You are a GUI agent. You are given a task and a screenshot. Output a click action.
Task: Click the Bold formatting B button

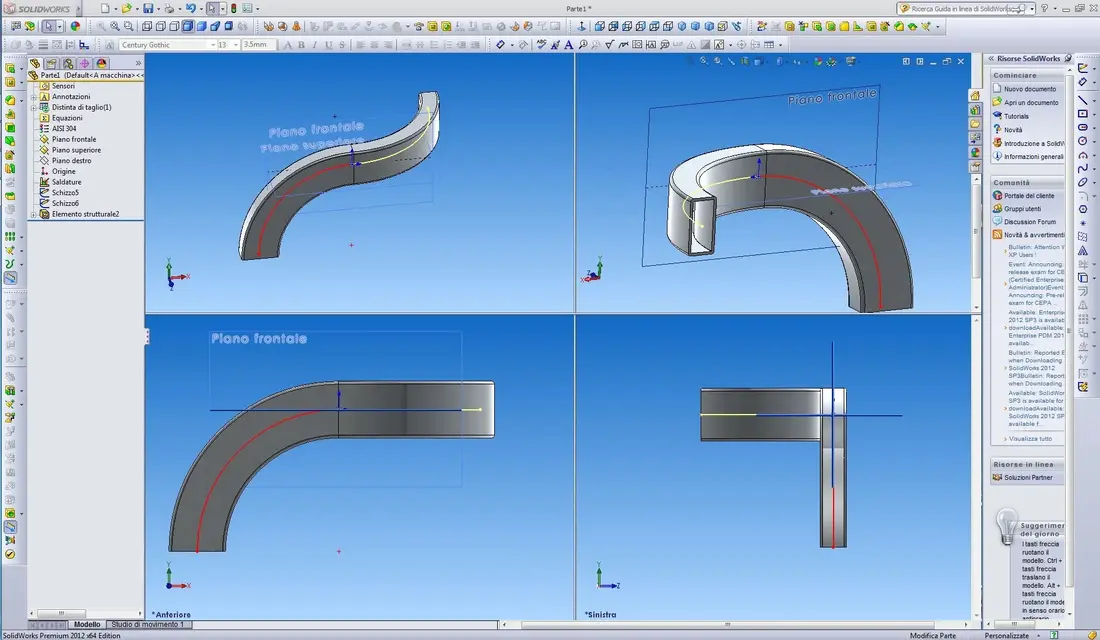coord(302,44)
